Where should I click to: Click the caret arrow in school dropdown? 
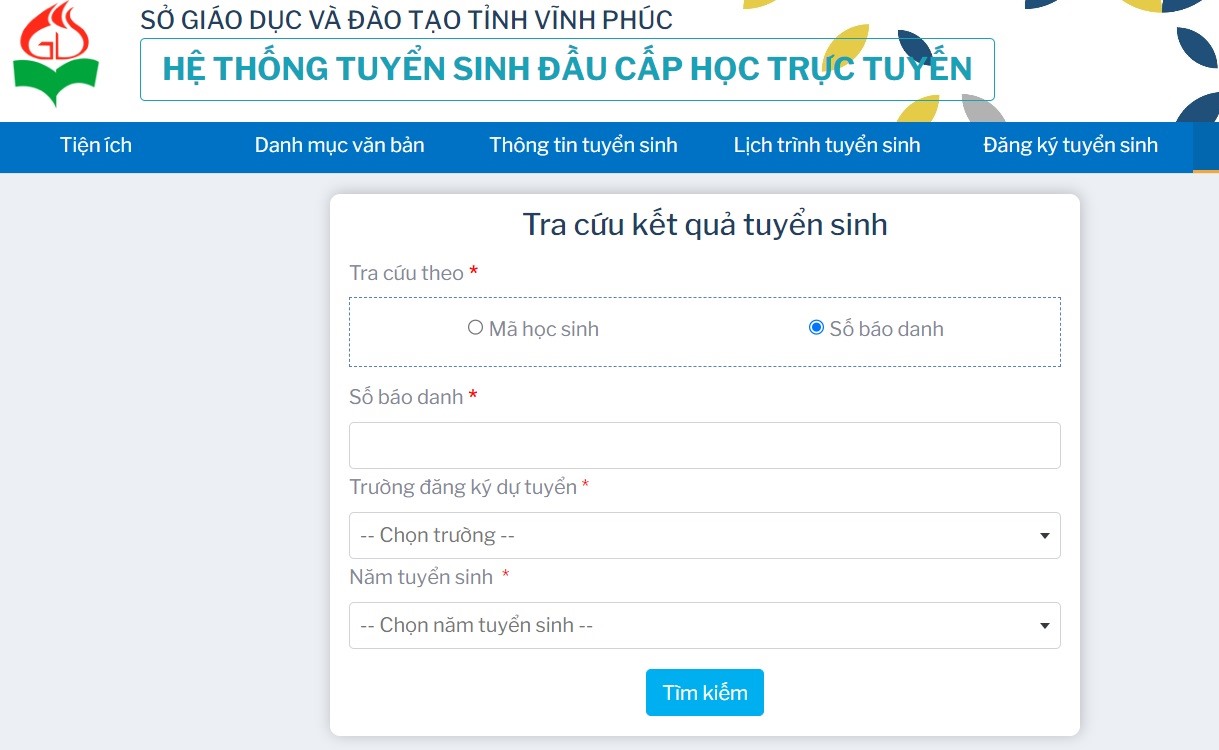pyautogui.click(x=1044, y=536)
